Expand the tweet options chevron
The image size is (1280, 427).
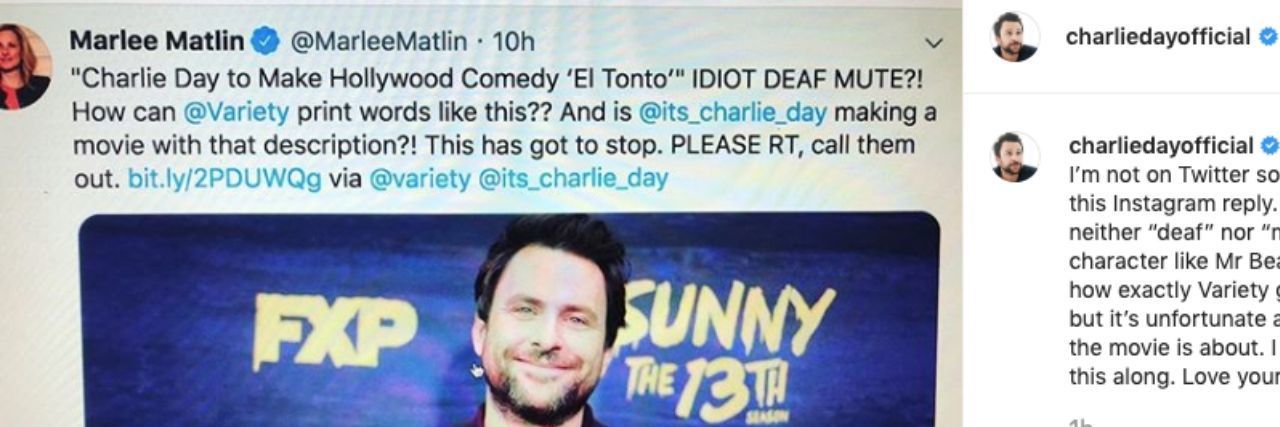click(x=934, y=43)
